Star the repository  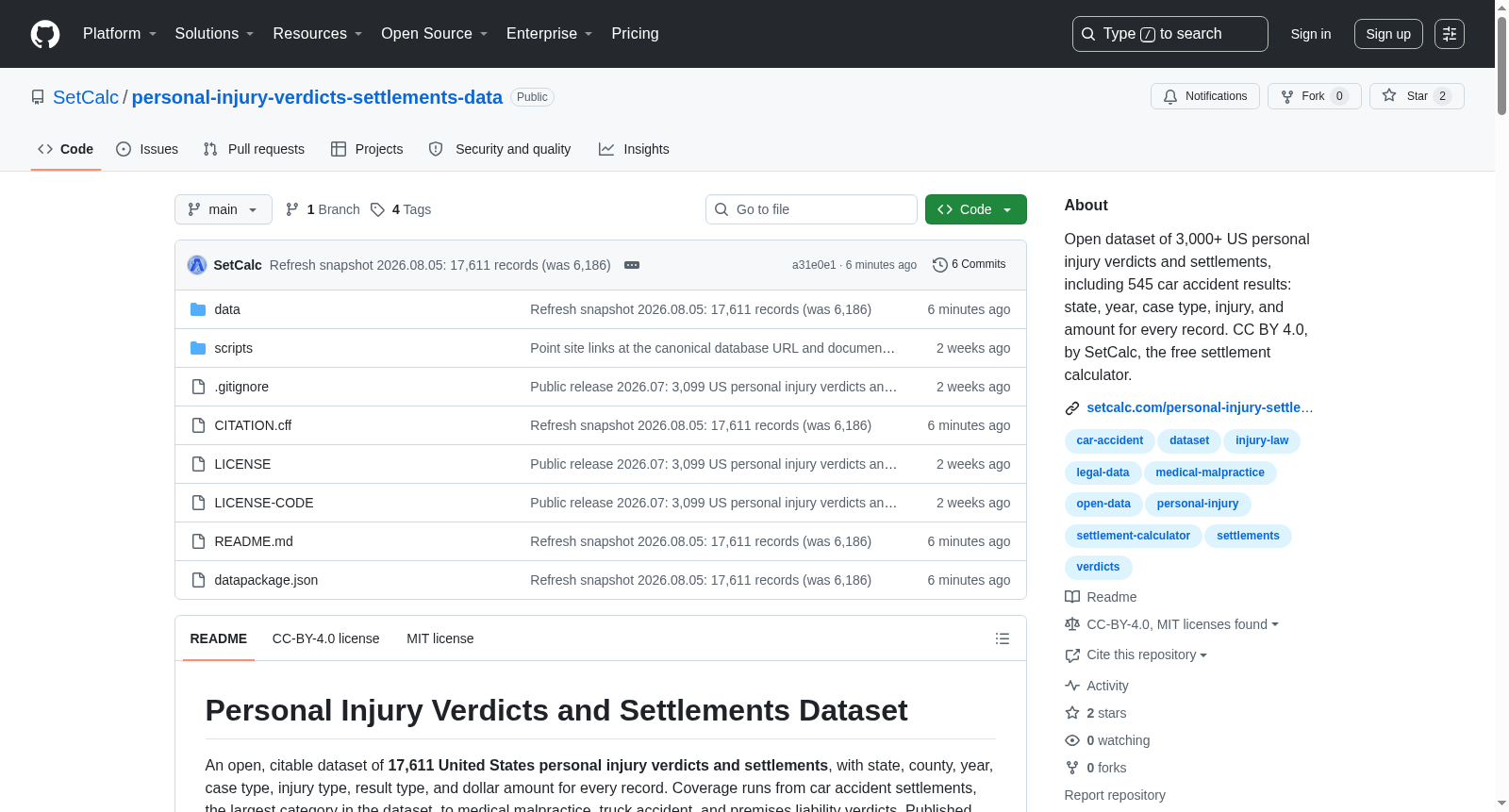(1417, 96)
